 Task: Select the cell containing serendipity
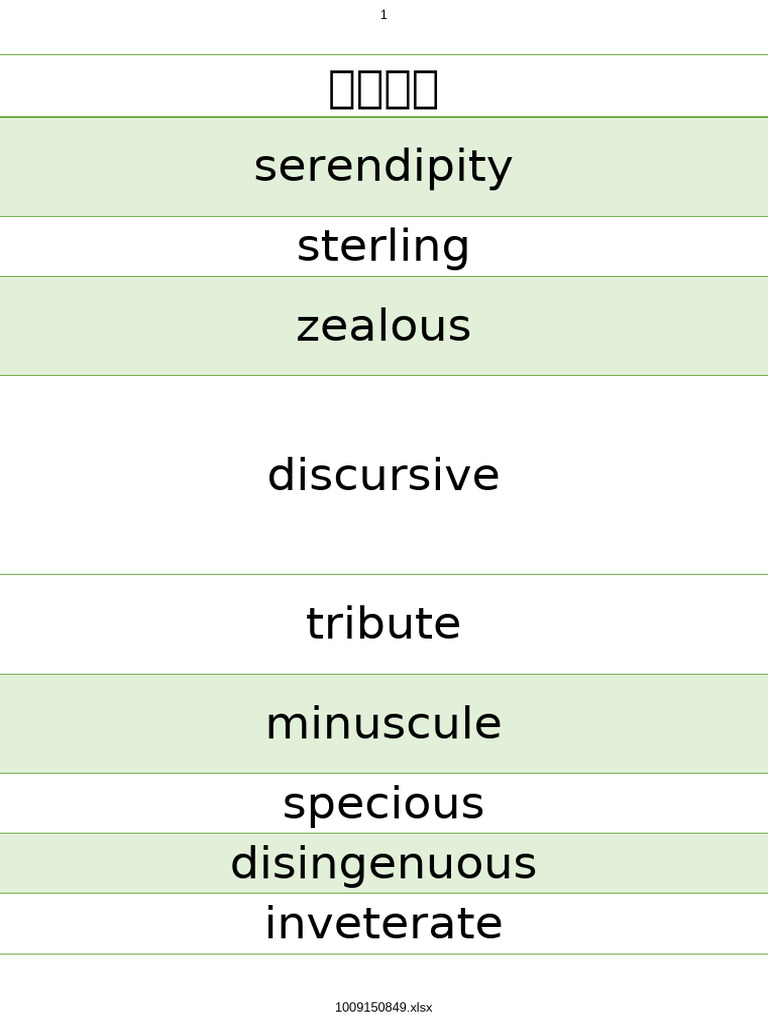tap(384, 167)
